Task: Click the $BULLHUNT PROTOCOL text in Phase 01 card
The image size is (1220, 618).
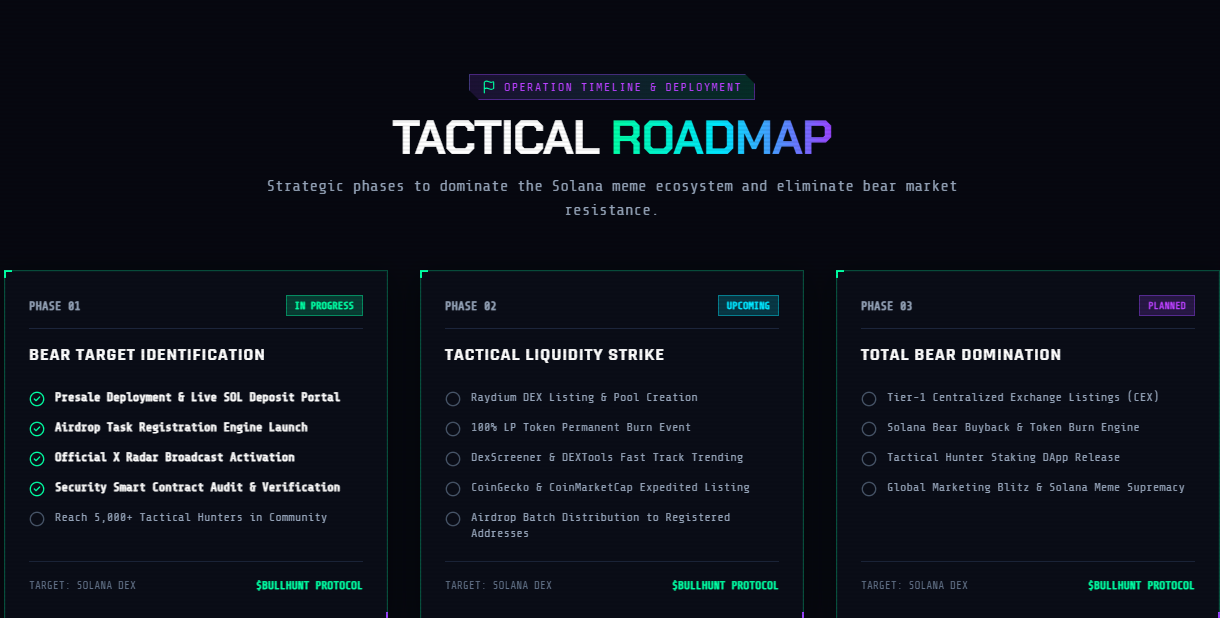Action: (x=308, y=585)
